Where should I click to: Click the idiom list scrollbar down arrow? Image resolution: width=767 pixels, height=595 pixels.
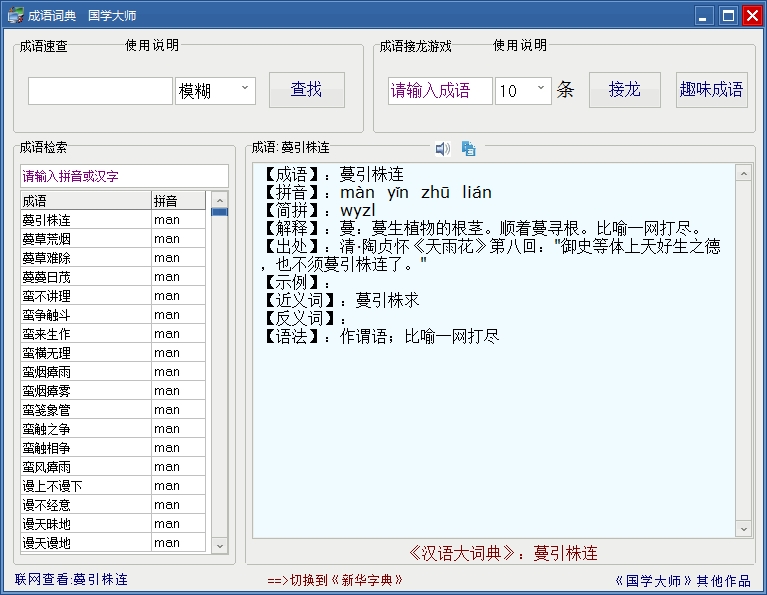[220, 546]
